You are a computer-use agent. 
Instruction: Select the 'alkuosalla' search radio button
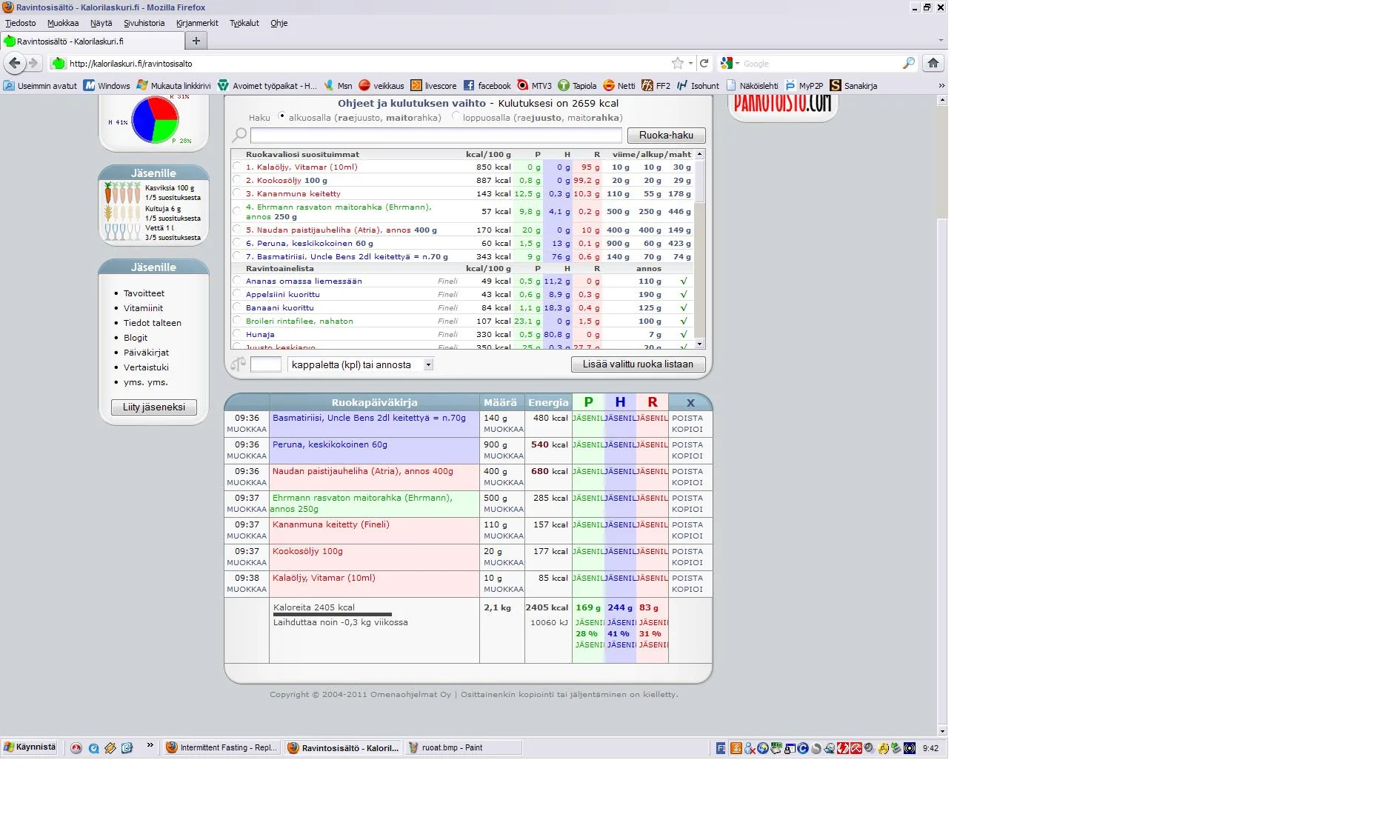click(x=282, y=116)
